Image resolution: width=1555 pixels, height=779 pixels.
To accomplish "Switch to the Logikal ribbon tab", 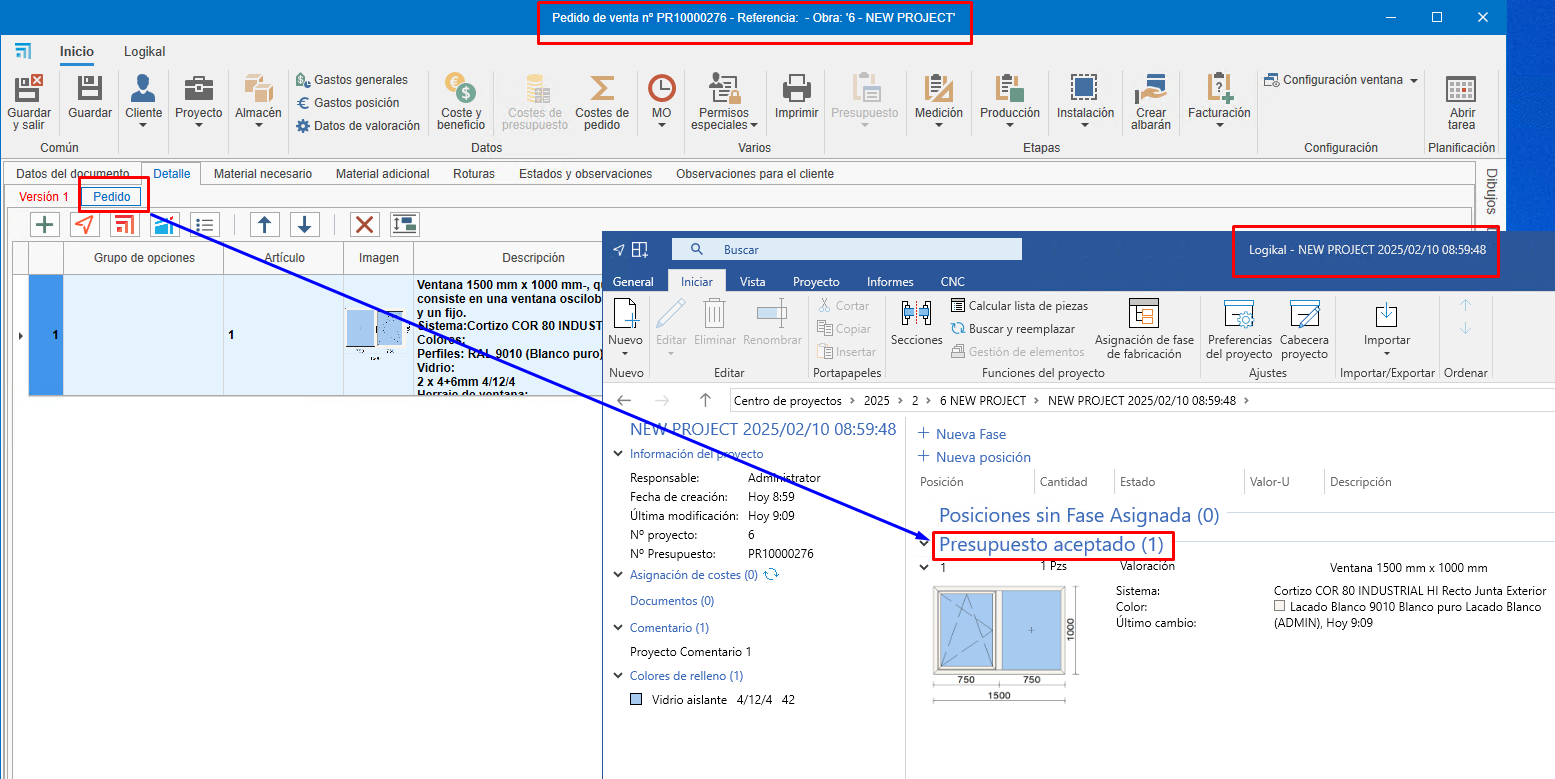I will point(144,52).
